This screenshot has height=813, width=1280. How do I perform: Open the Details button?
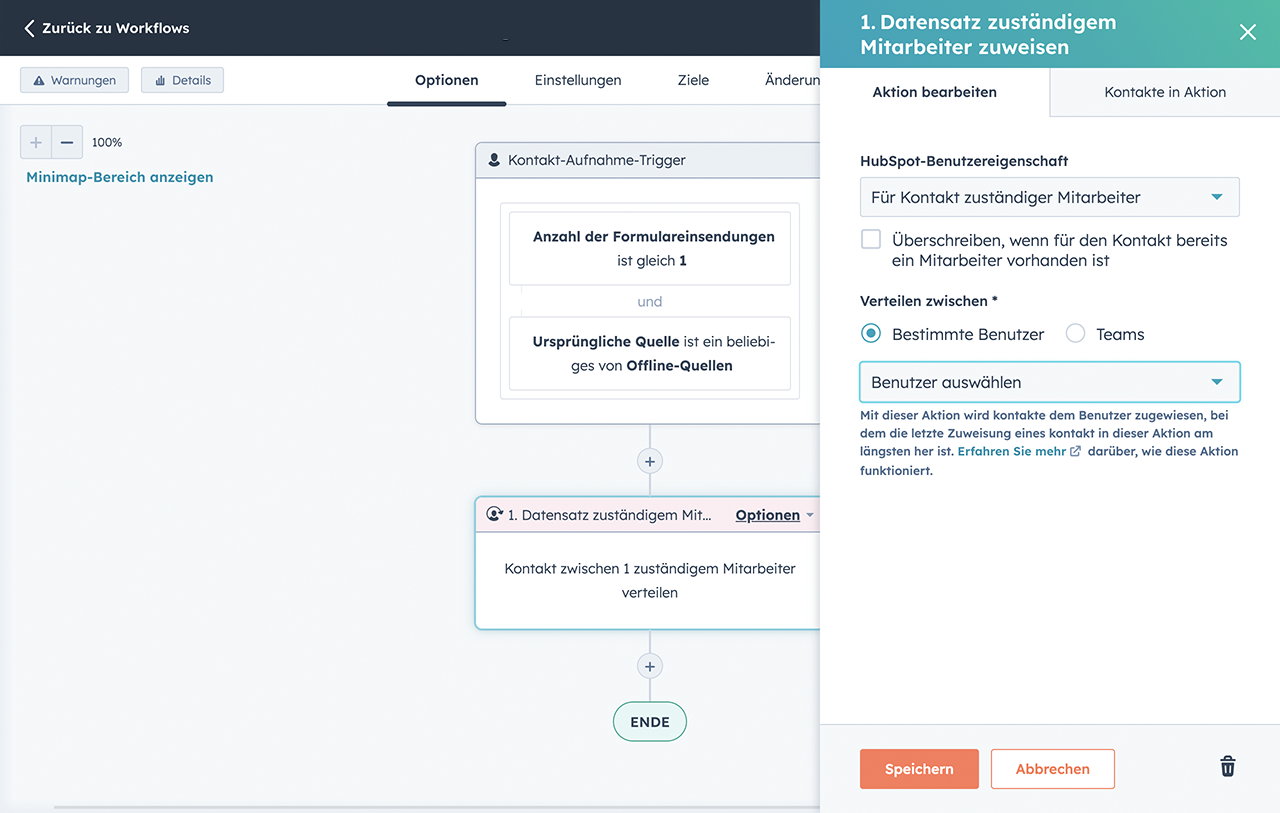coord(183,80)
